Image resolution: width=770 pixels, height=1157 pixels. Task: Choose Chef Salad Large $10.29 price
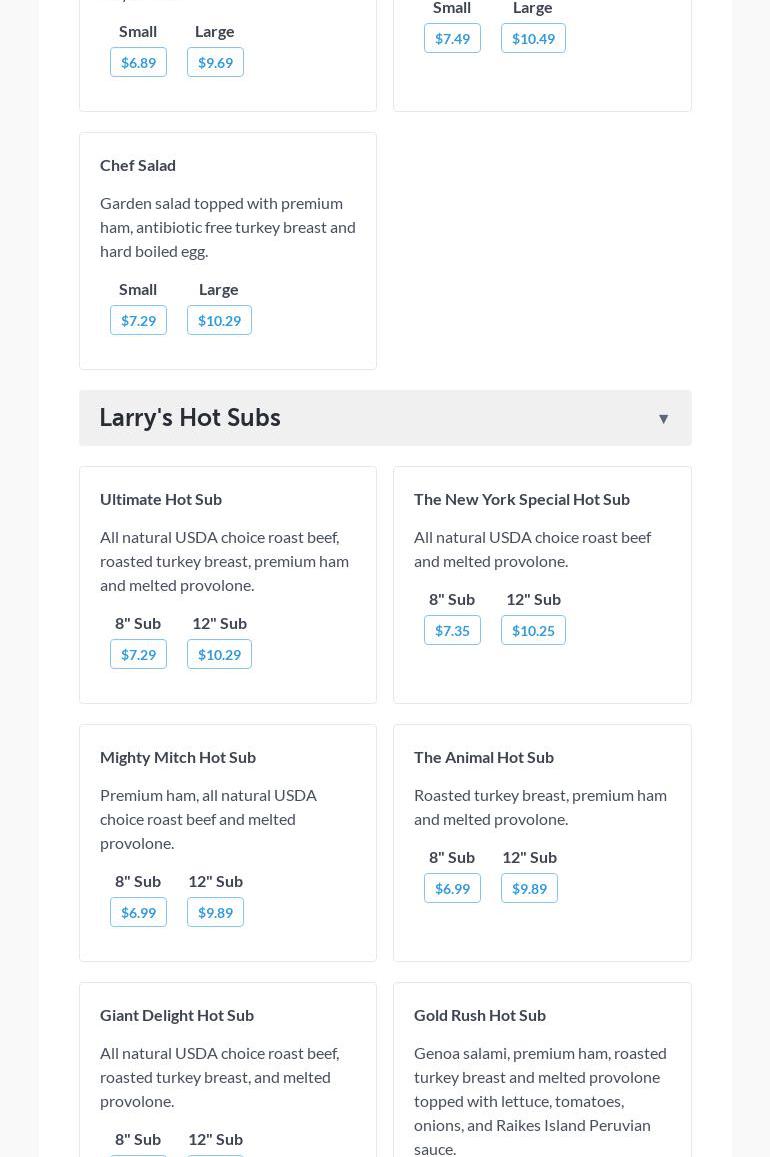(219, 321)
